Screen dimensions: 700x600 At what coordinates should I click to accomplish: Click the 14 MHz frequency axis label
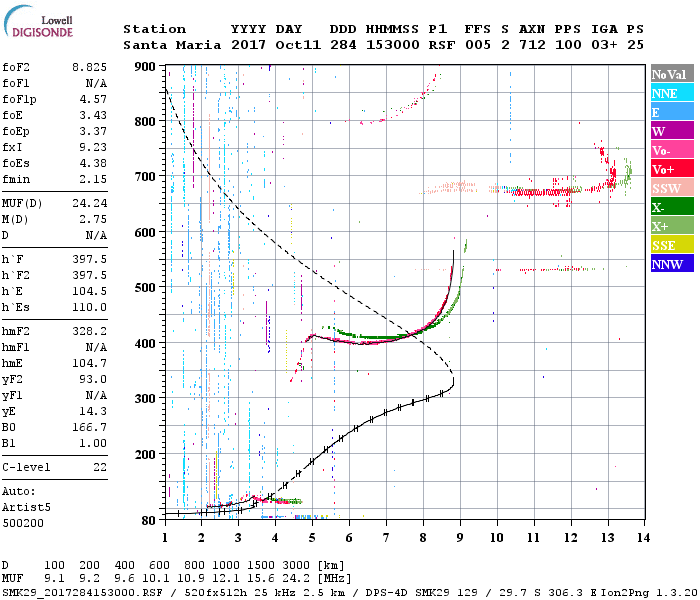pyautogui.click(x=643, y=538)
